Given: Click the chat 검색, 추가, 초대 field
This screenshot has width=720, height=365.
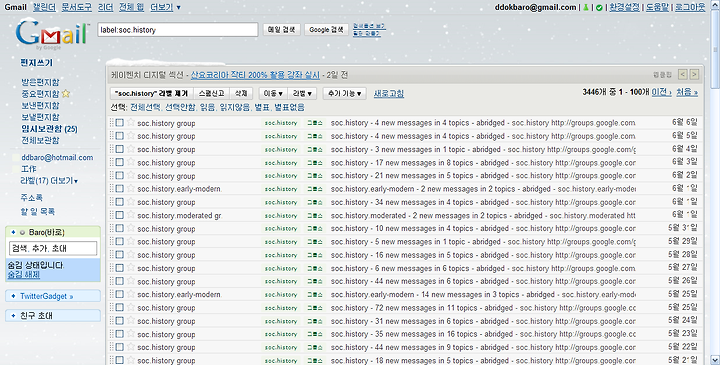Looking at the screenshot, I should click(53, 248).
